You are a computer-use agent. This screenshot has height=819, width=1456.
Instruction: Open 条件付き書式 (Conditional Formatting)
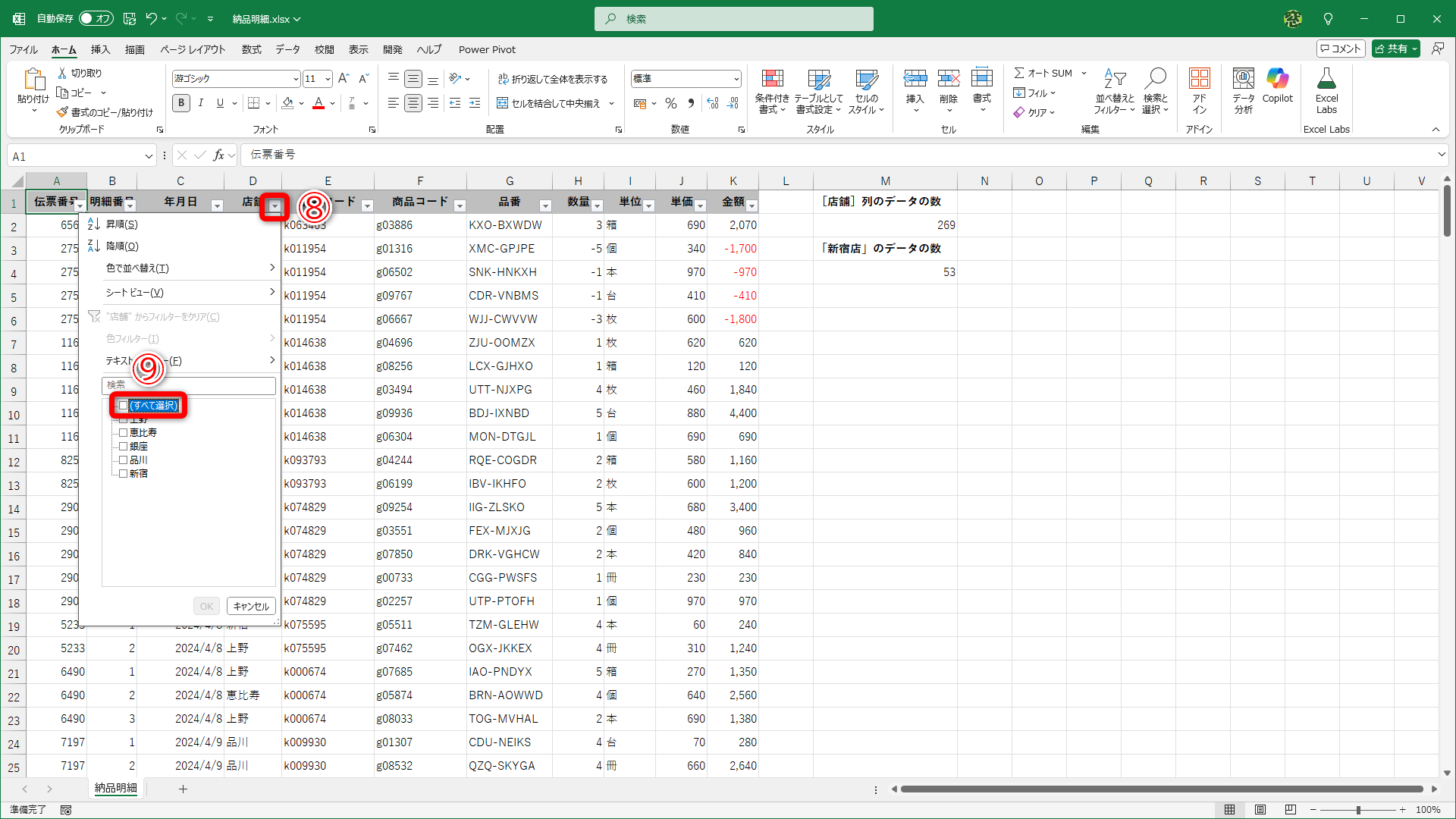pos(773,90)
